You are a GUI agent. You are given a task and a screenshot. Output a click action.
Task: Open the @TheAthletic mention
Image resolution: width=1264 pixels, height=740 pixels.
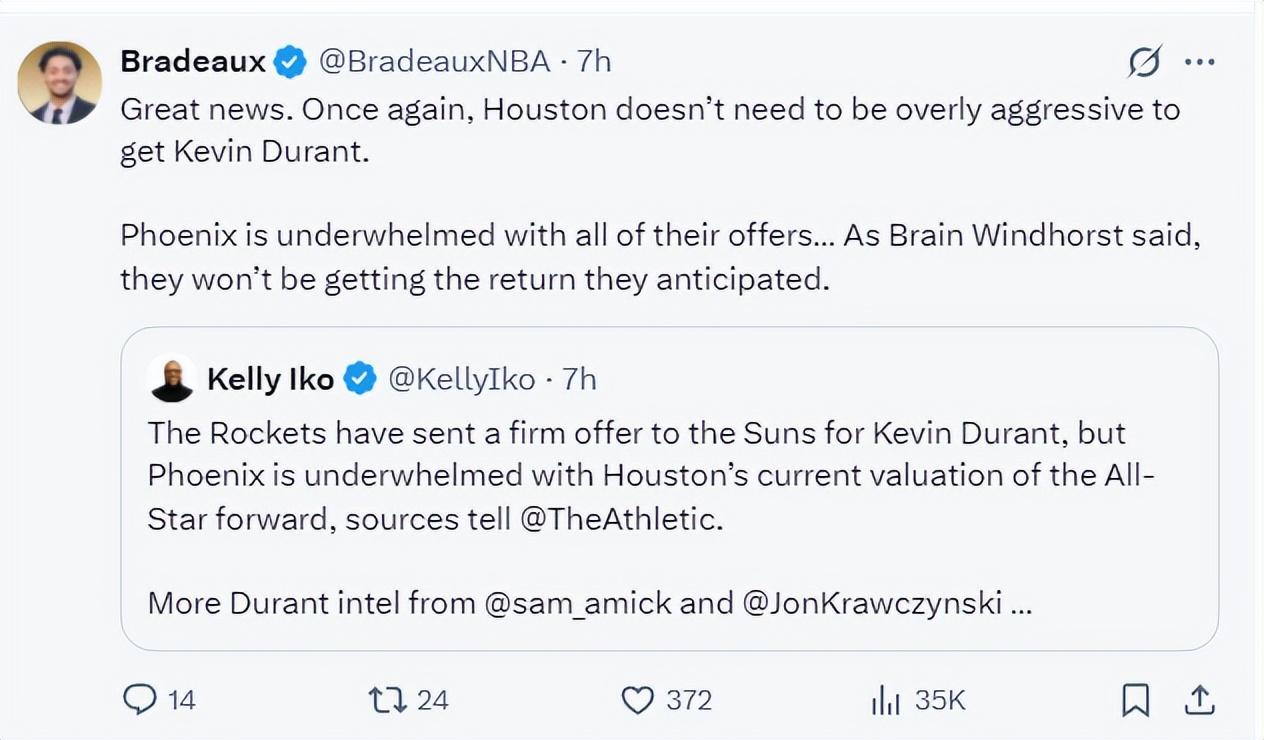[620, 520]
